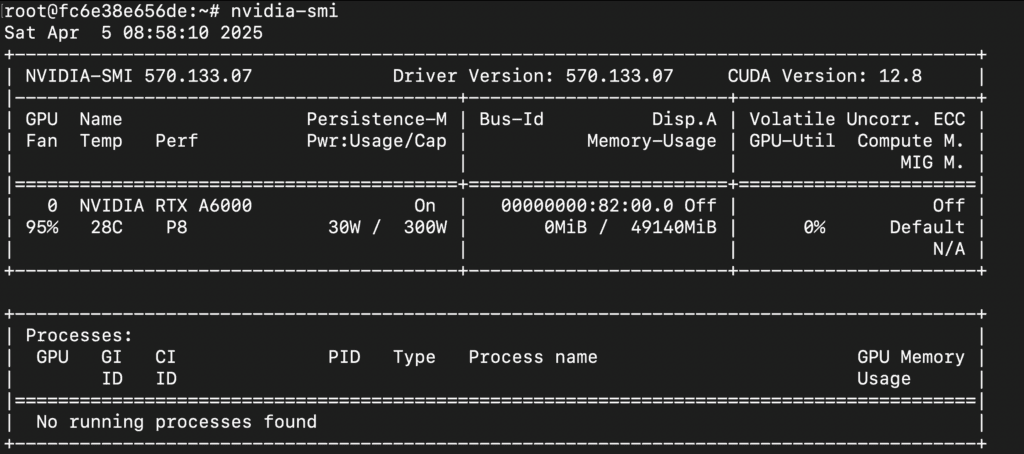Click the Volatile Uncorr. ECC header
Screen dimensions: 1024x454
pos(857,119)
